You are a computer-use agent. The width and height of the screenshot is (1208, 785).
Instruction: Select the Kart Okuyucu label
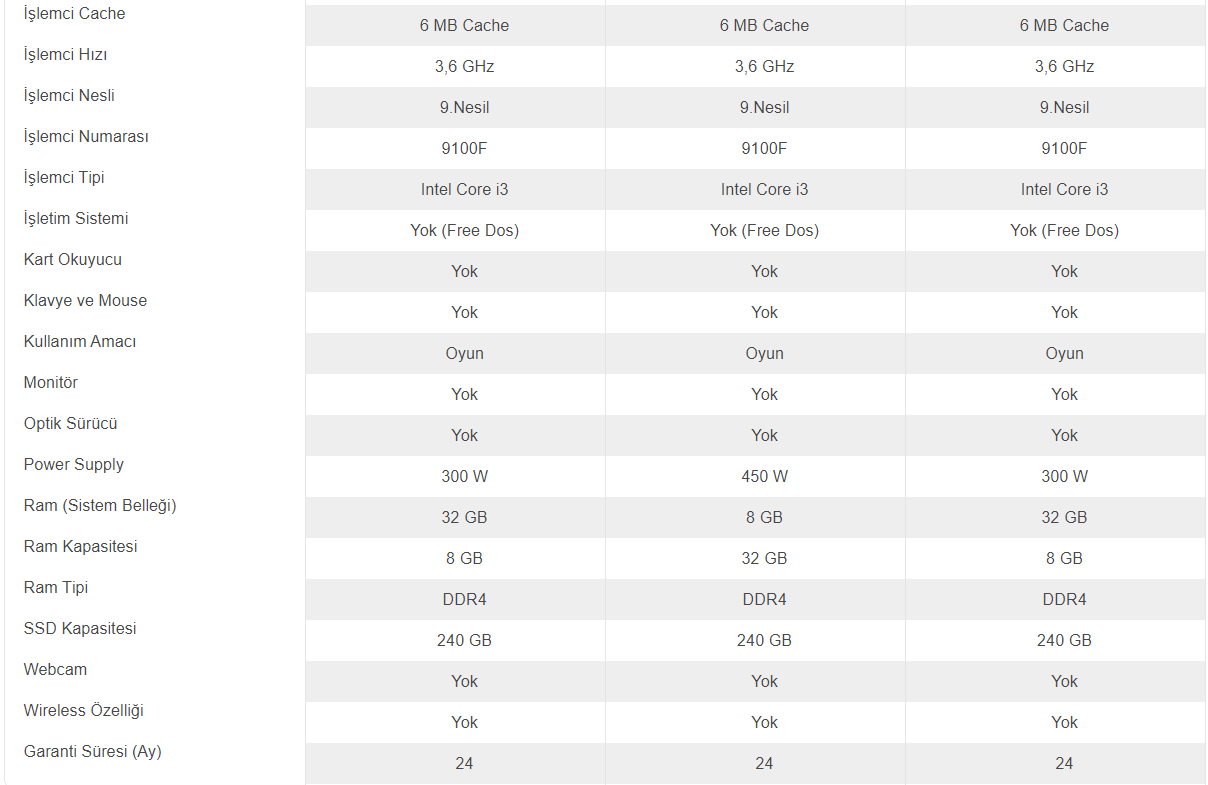coord(73,260)
